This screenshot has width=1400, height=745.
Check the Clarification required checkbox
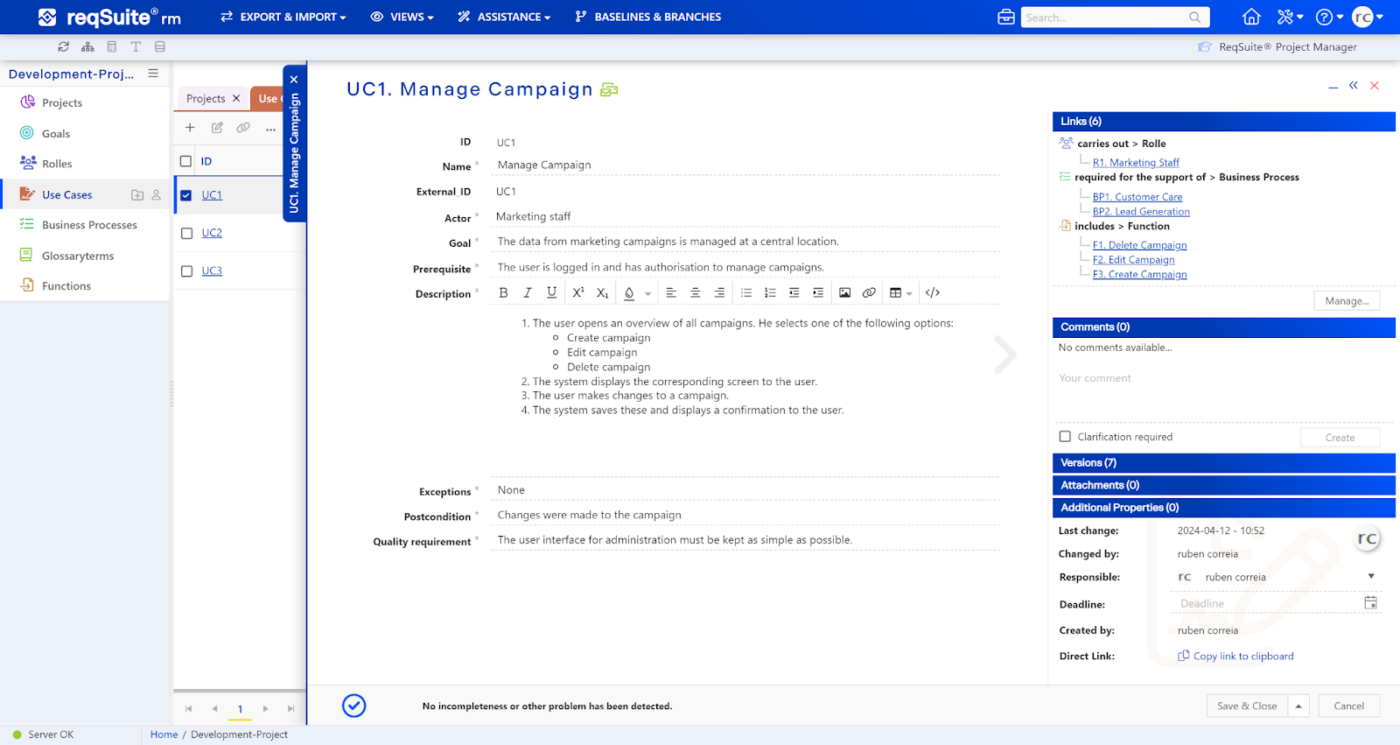1065,437
